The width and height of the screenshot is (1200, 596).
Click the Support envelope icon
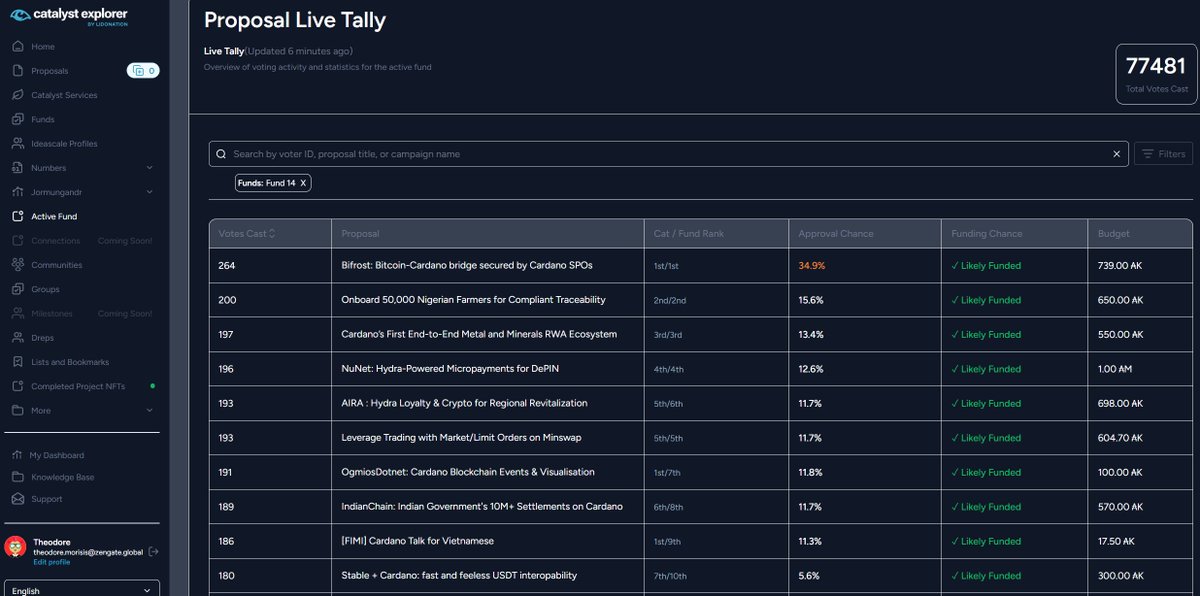click(x=17, y=499)
